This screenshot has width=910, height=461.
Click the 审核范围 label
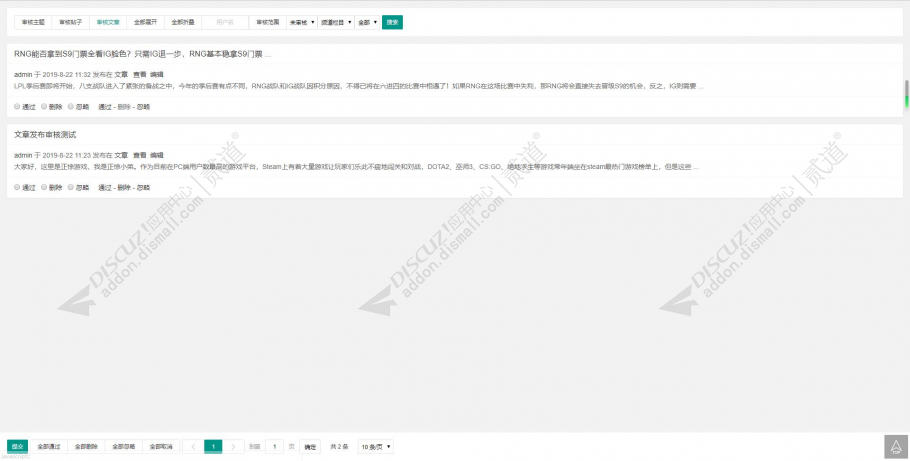[x=268, y=22]
